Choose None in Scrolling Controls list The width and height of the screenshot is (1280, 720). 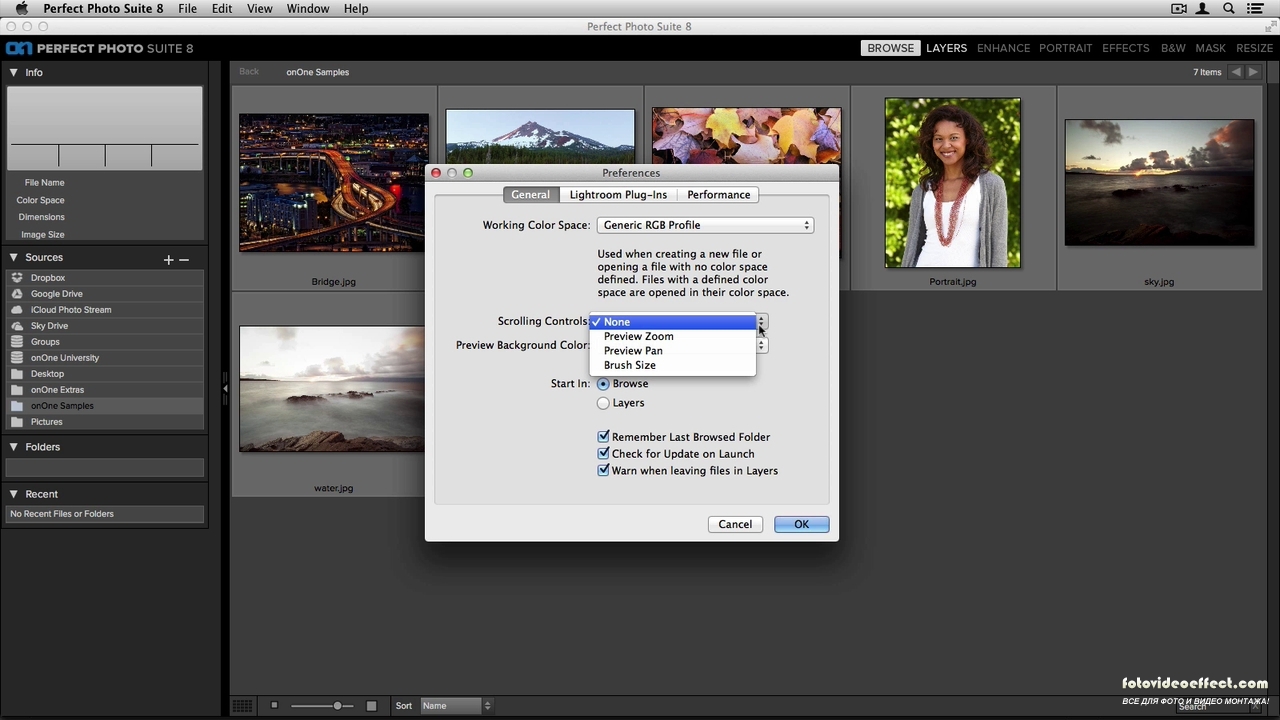672,322
